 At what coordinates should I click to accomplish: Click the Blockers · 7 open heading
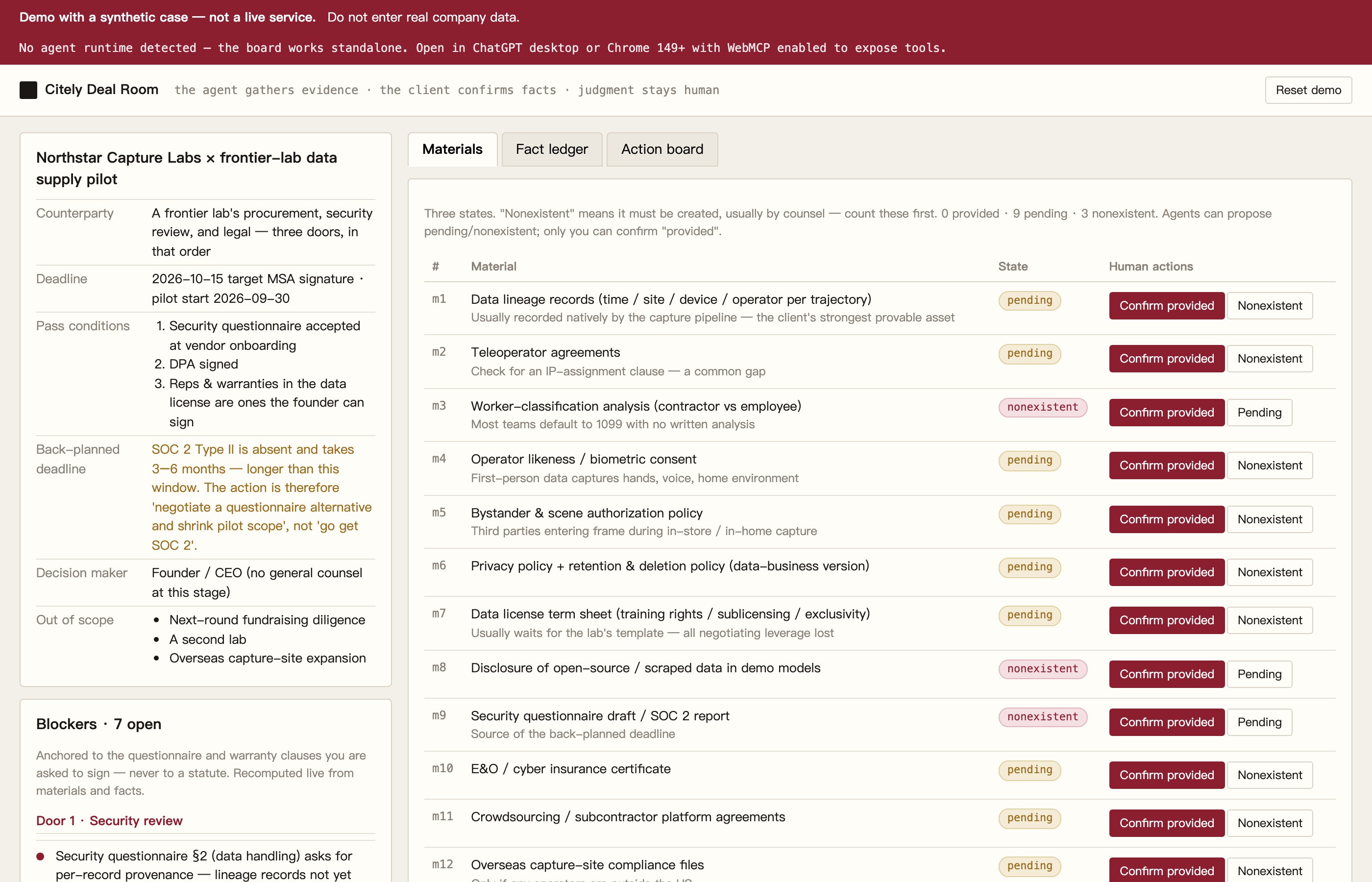click(98, 724)
